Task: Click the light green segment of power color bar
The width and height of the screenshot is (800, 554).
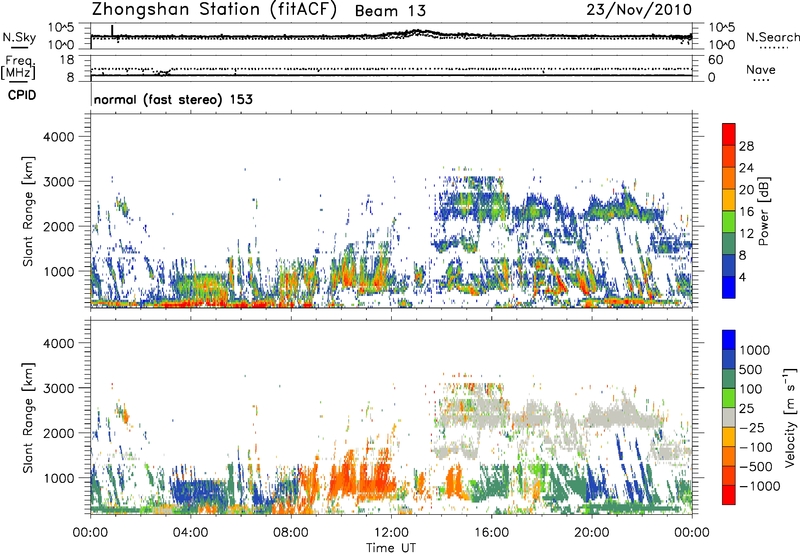Action: pyautogui.click(x=729, y=222)
